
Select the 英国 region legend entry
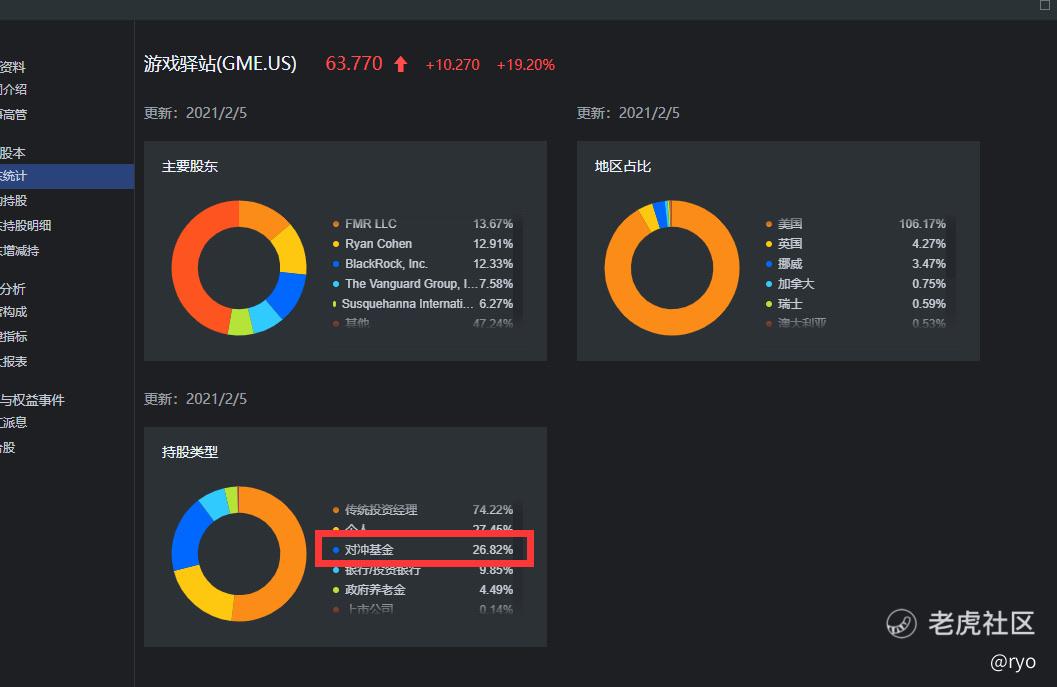[x=790, y=244]
